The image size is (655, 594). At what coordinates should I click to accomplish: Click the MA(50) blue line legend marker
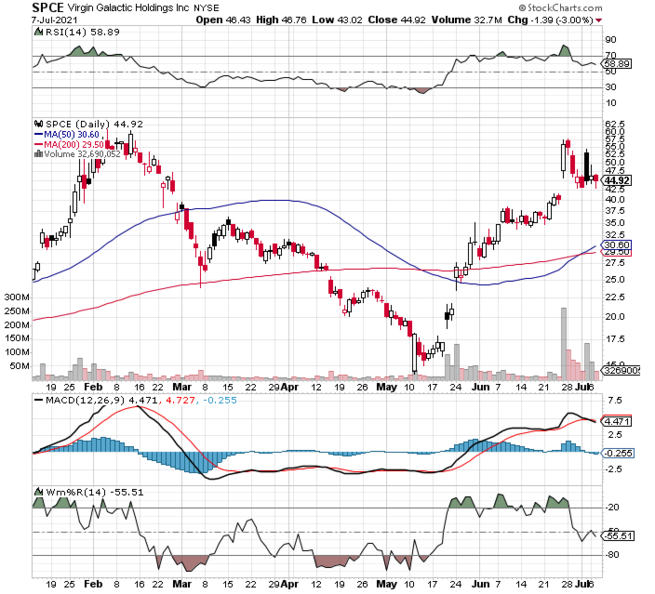(39, 134)
